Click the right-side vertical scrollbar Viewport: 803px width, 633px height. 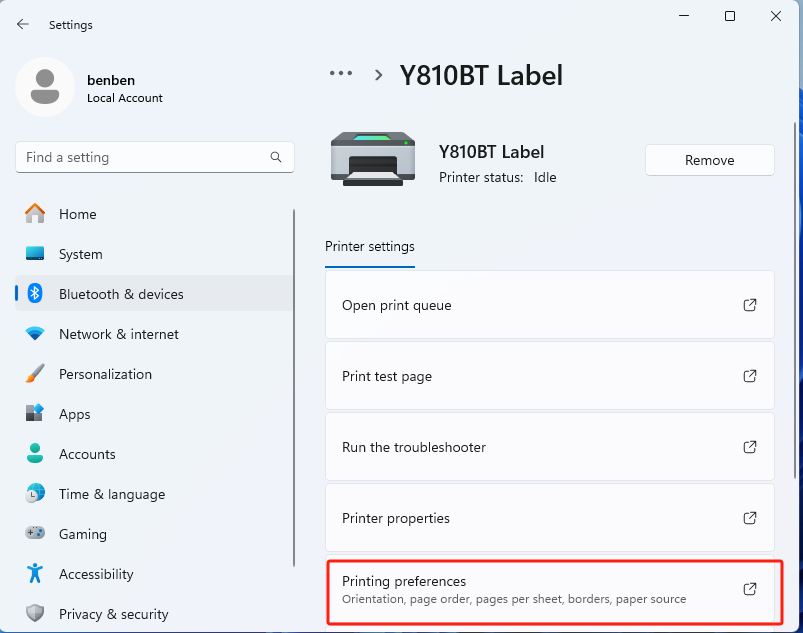pos(794,300)
